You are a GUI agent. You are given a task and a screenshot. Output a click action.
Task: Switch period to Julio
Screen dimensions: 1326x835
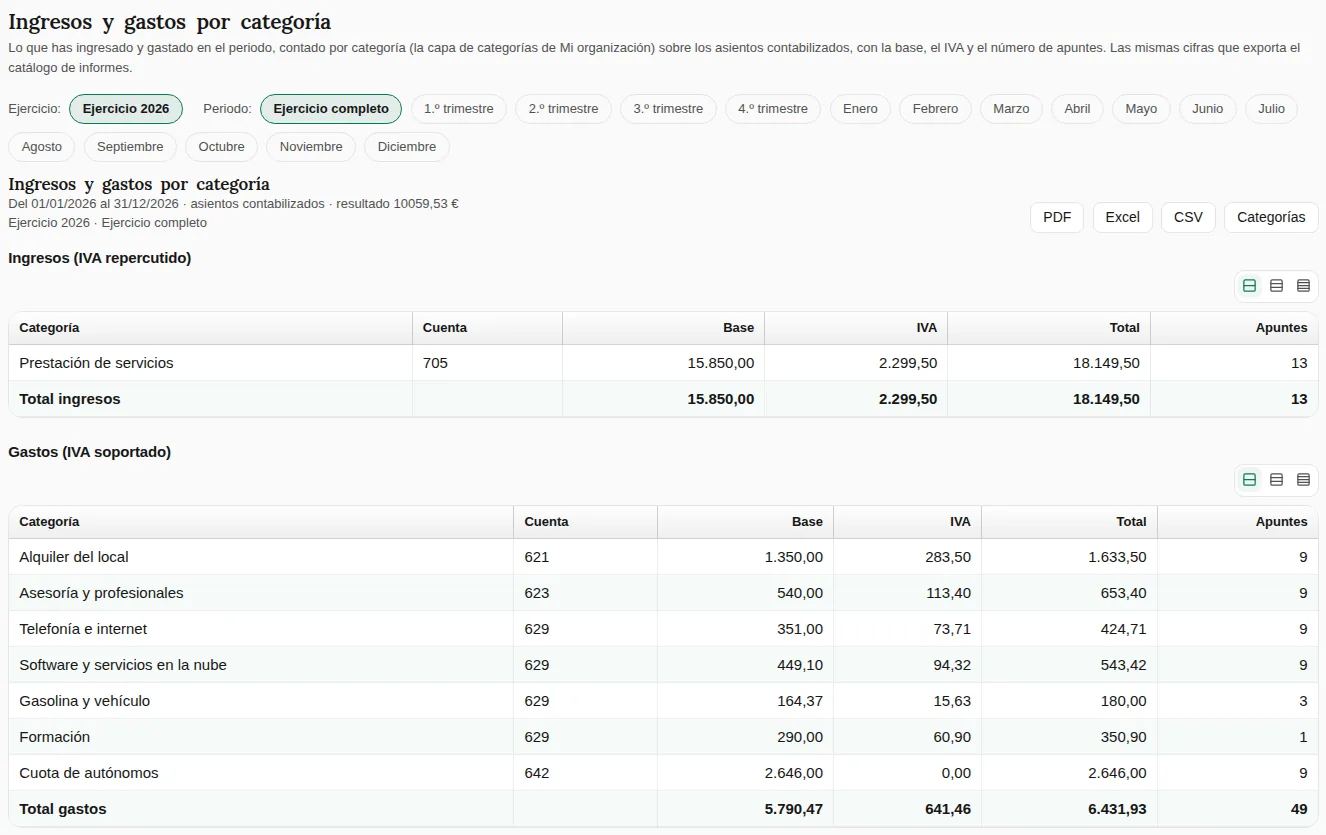[1271, 109]
